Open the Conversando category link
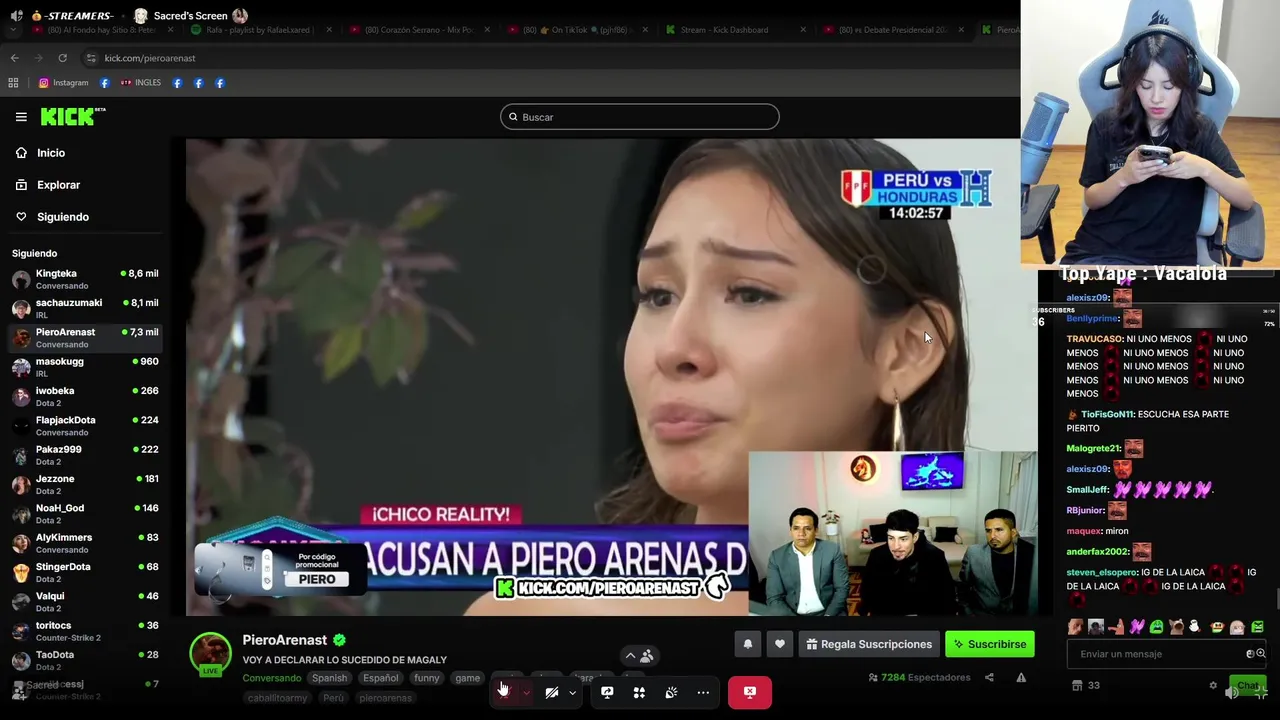 click(271, 678)
